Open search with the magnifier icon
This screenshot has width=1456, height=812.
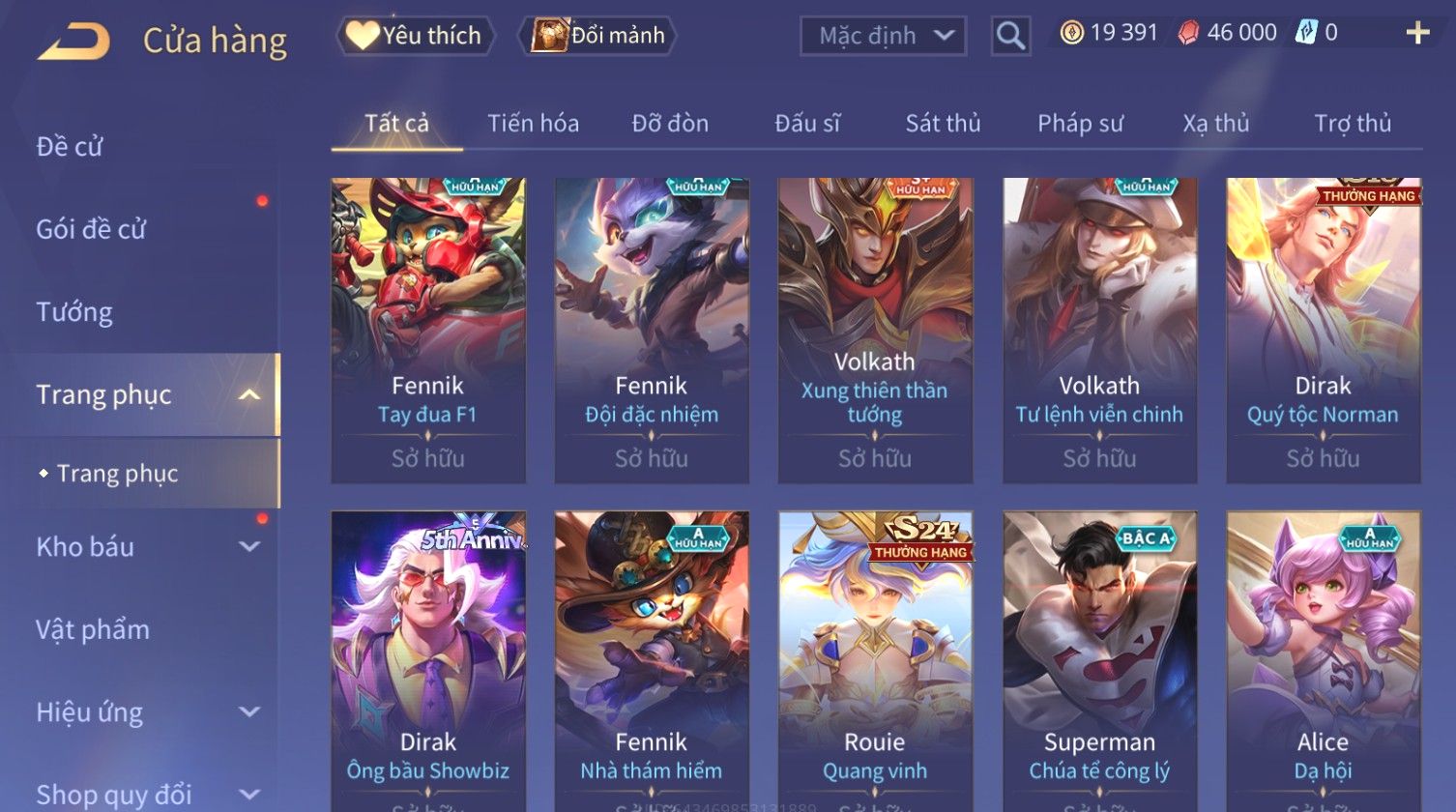click(x=1010, y=36)
